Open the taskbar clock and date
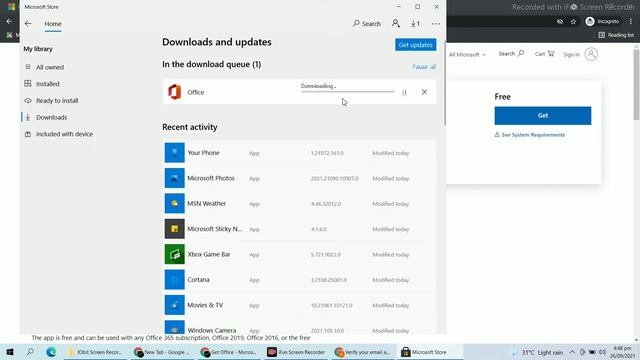 click(622, 352)
